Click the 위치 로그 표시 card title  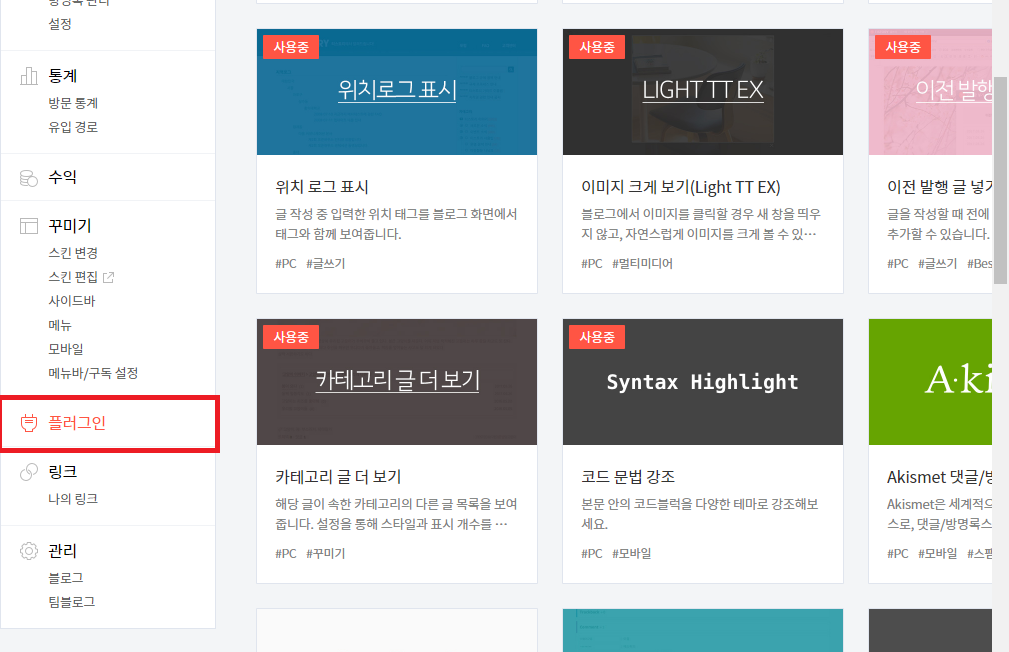[x=322, y=187]
